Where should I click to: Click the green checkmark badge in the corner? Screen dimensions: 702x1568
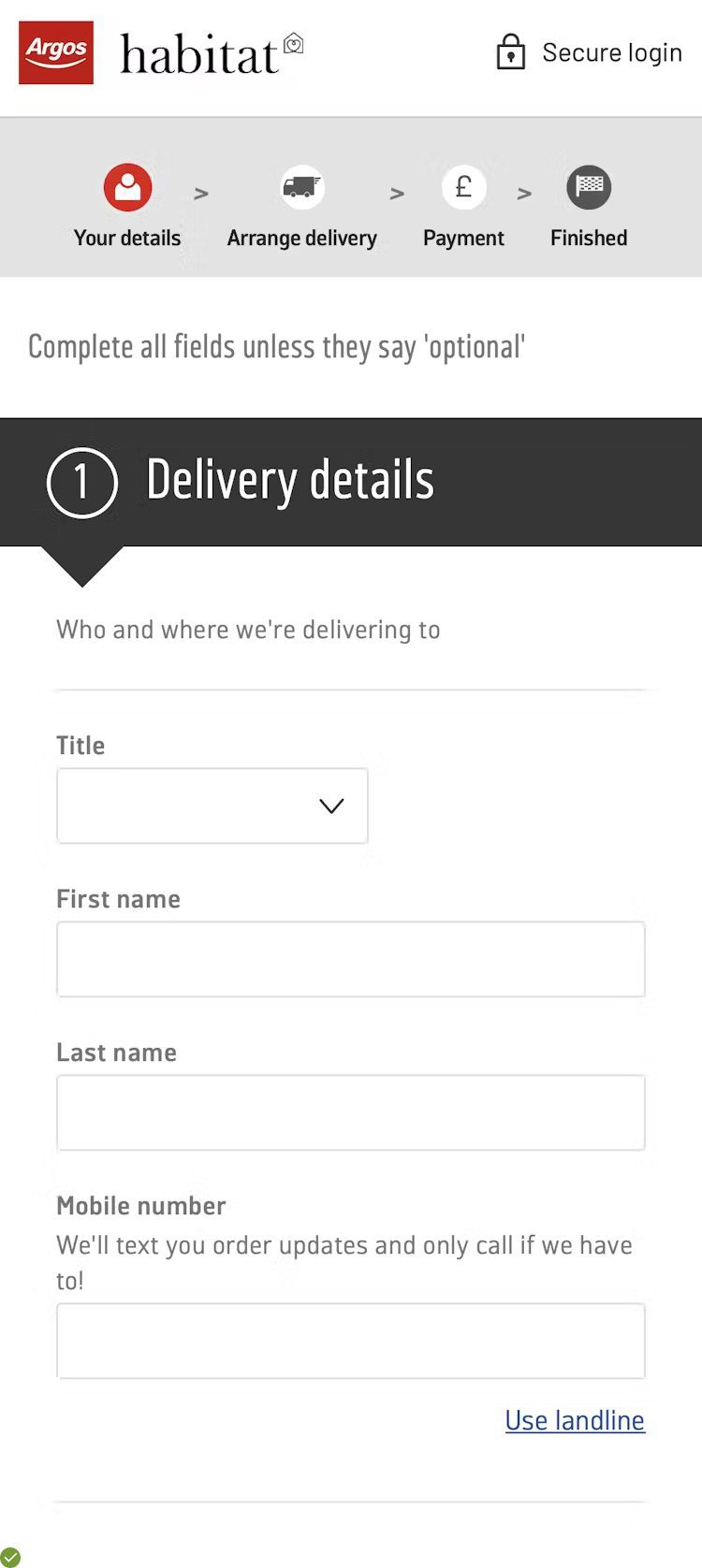(10, 1557)
